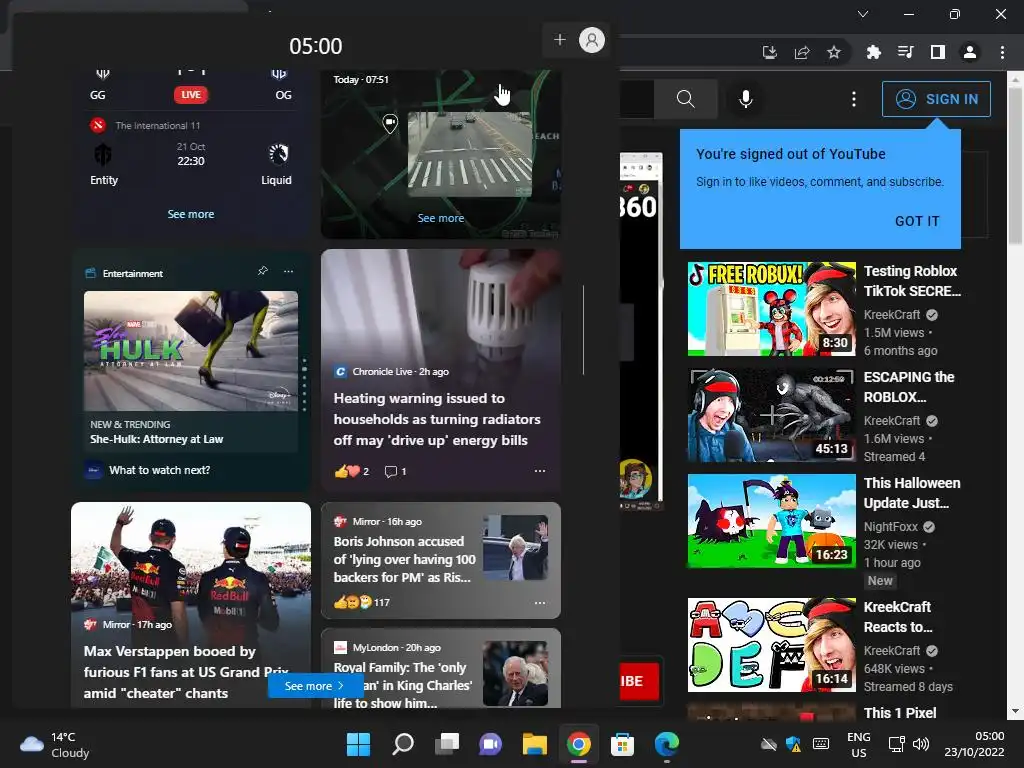The height and width of the screenshot is (768, 1024).
Task: Open Entity vs Liquid match row
Action: (x=191, y=163)
